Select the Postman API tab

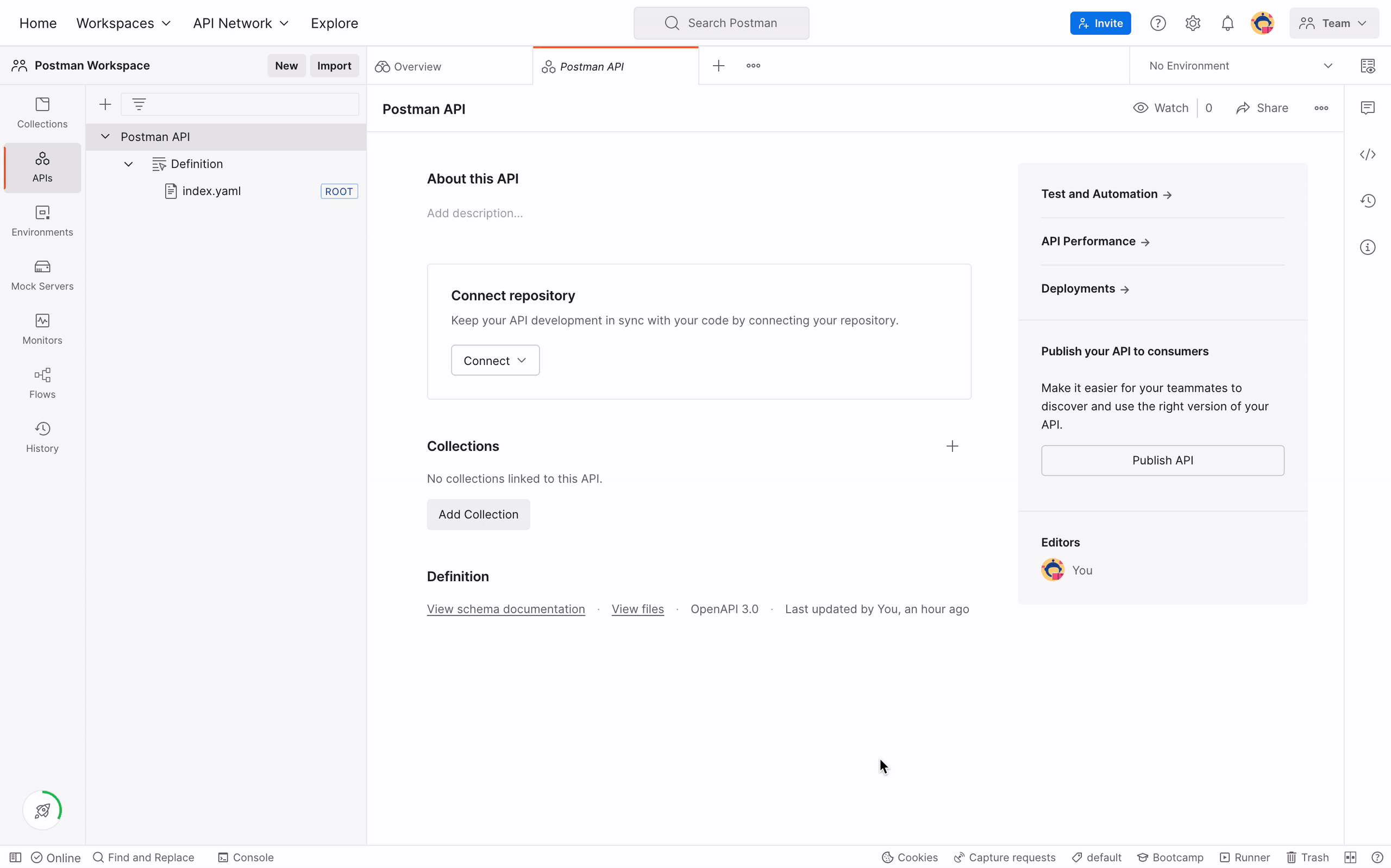pyautogui.click(x=616, y=66)
